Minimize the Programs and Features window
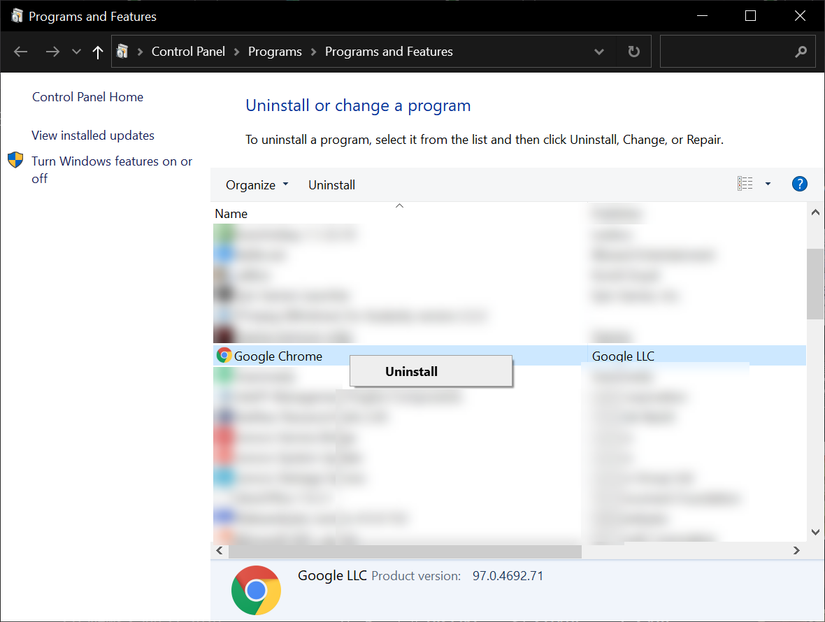Image resolution: width=825 pixels, height=622 pixels. point(702,16)
